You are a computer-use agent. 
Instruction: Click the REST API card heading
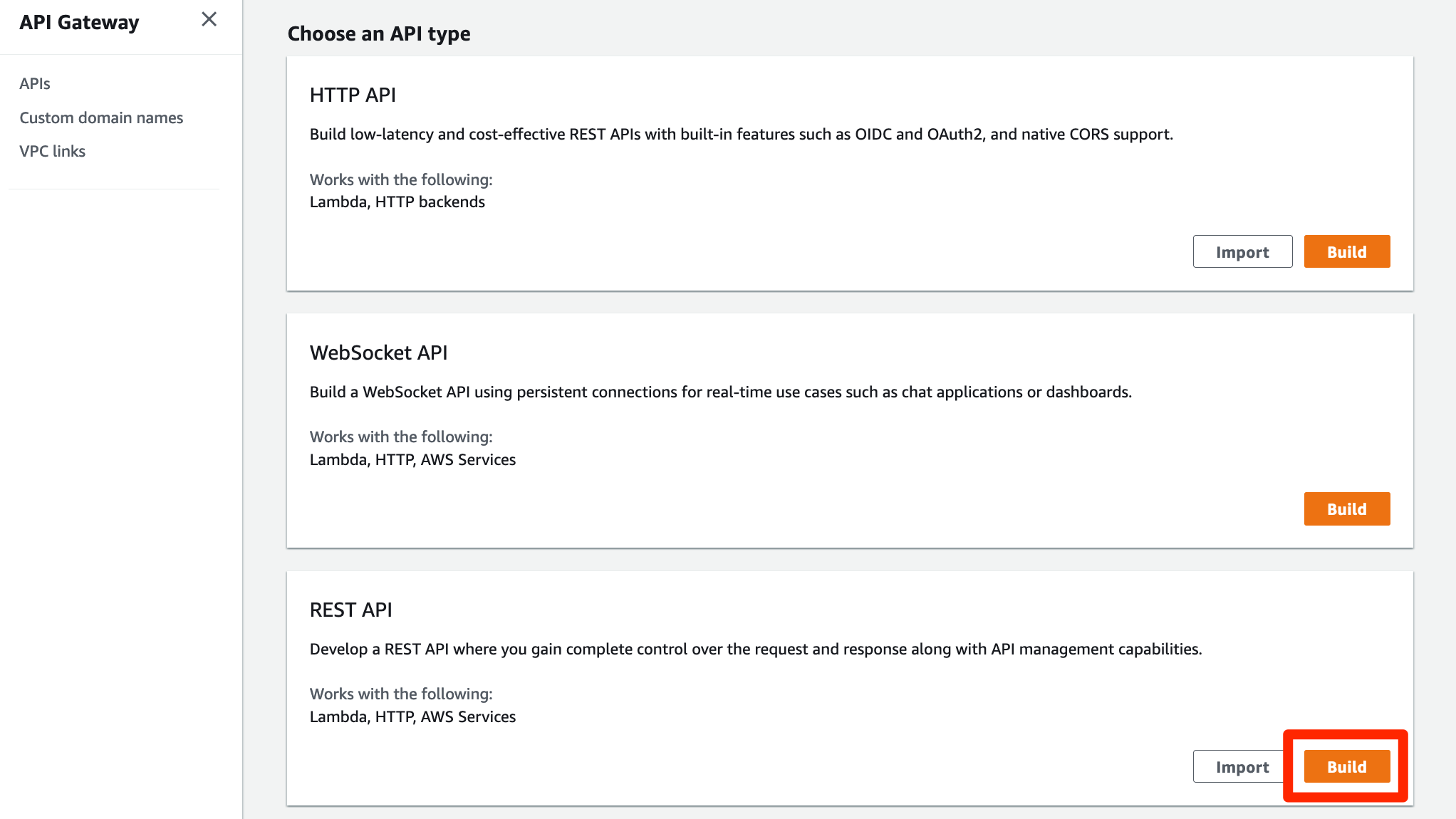click(350, 610)
